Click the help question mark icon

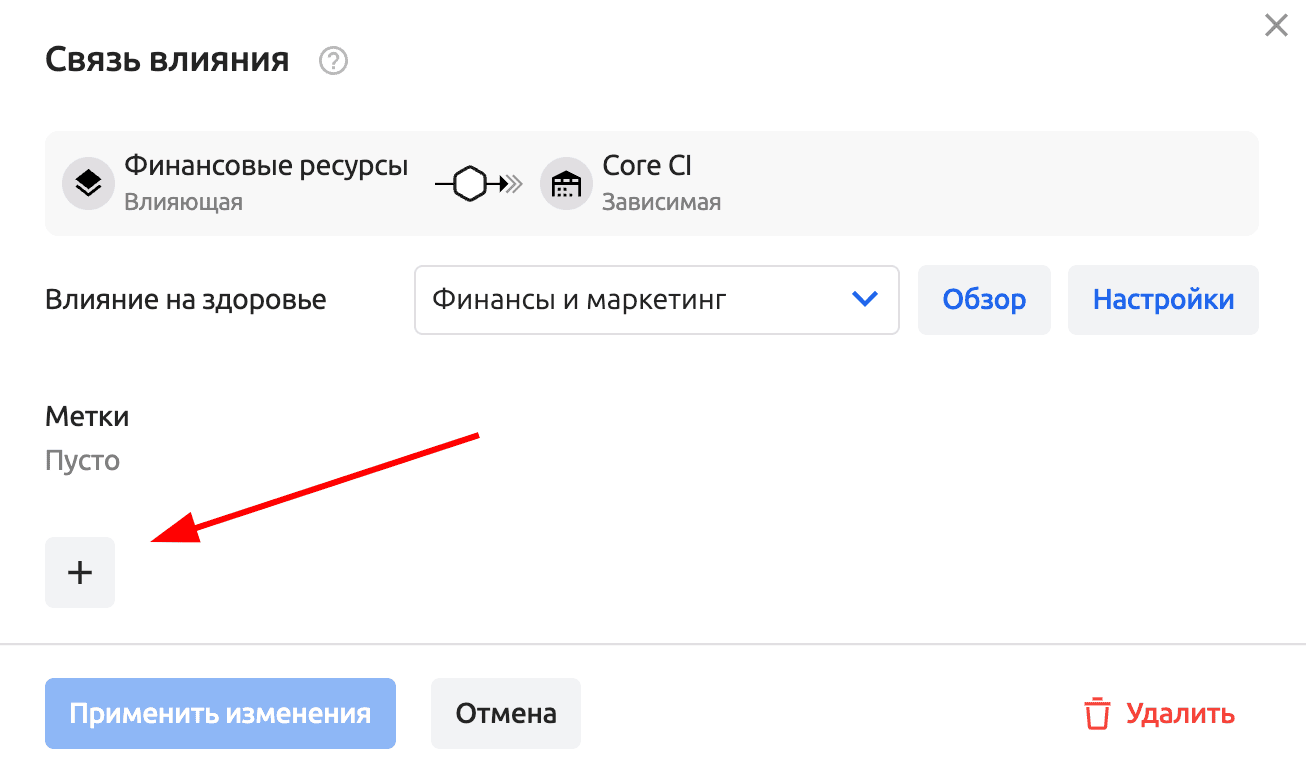coord(333,62)
